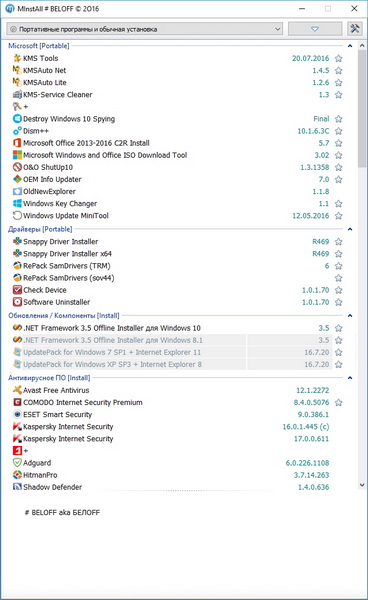Screen dimensions: 368x600
Task: Toggle the star for KMSAuto Net
Action: pos(339,70)
